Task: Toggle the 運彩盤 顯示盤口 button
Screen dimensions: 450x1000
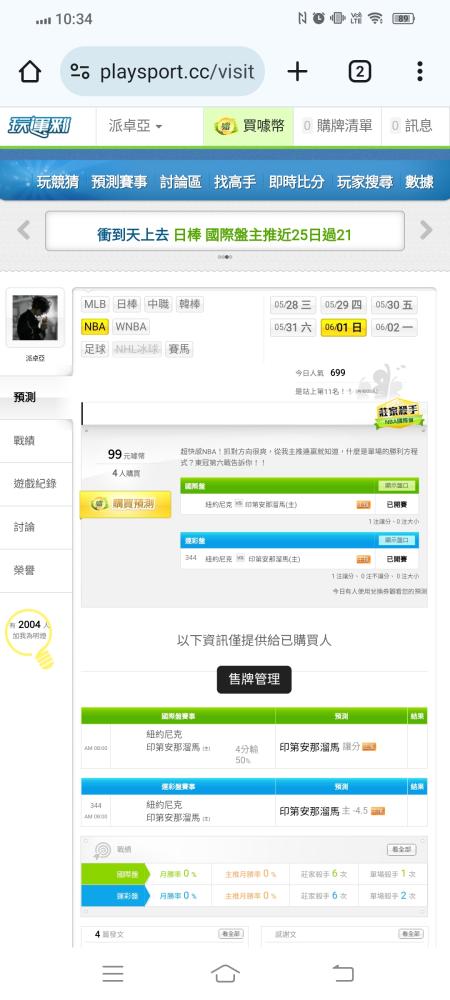Action: point(396,540)
